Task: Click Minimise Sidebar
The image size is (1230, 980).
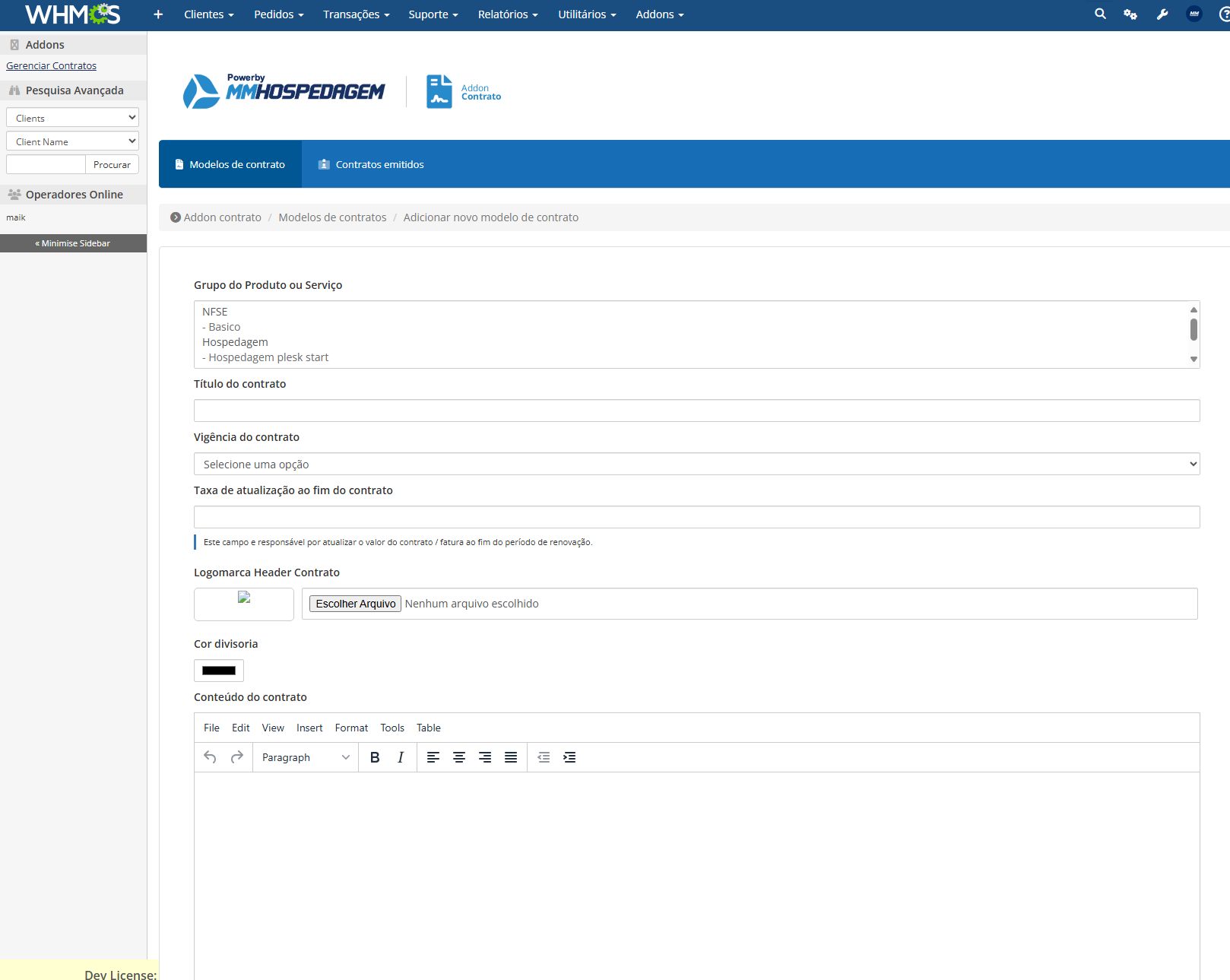Action: [x=73, y=243]
